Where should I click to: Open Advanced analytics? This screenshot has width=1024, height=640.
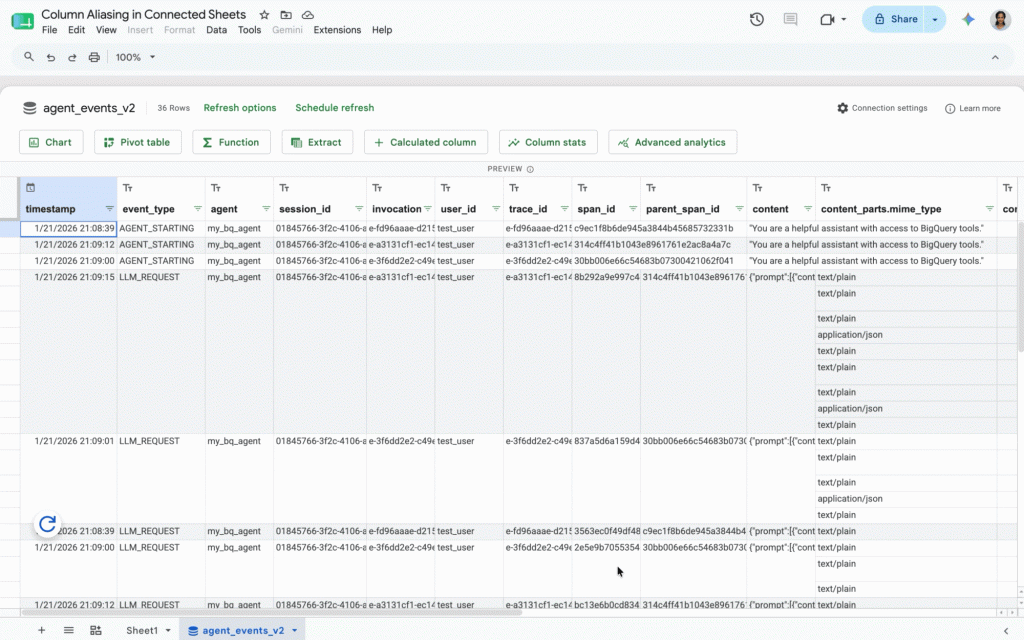pos(673,142)
